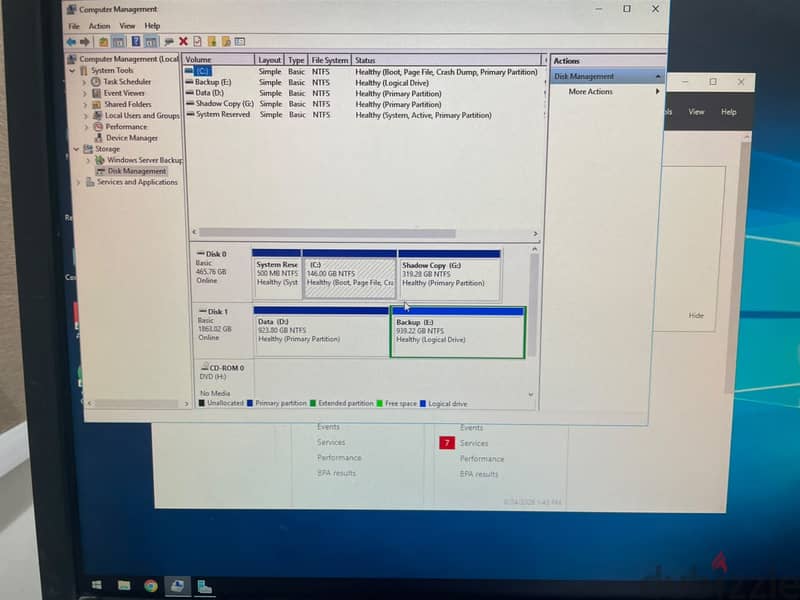Collapse the Storage node
Screen dimensions: 800x600
click(x=76, y=149)
